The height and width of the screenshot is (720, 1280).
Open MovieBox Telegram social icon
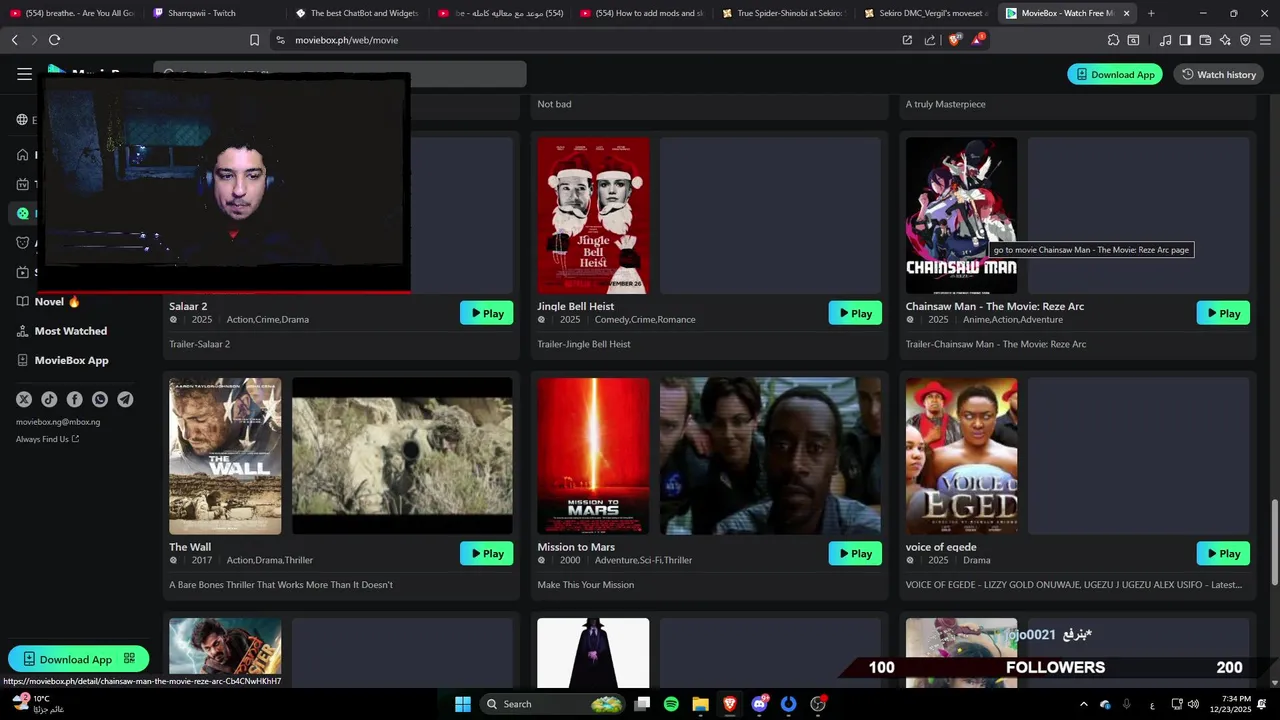coord(125,399)
